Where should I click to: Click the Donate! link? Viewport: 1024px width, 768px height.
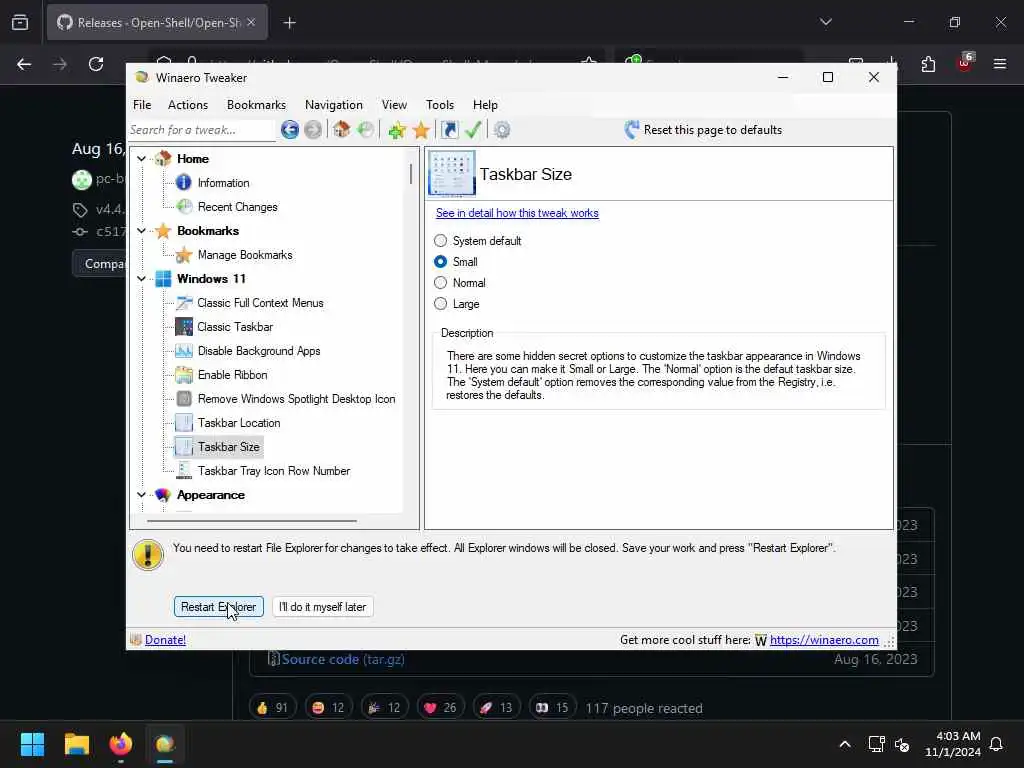tap(165, 640)
